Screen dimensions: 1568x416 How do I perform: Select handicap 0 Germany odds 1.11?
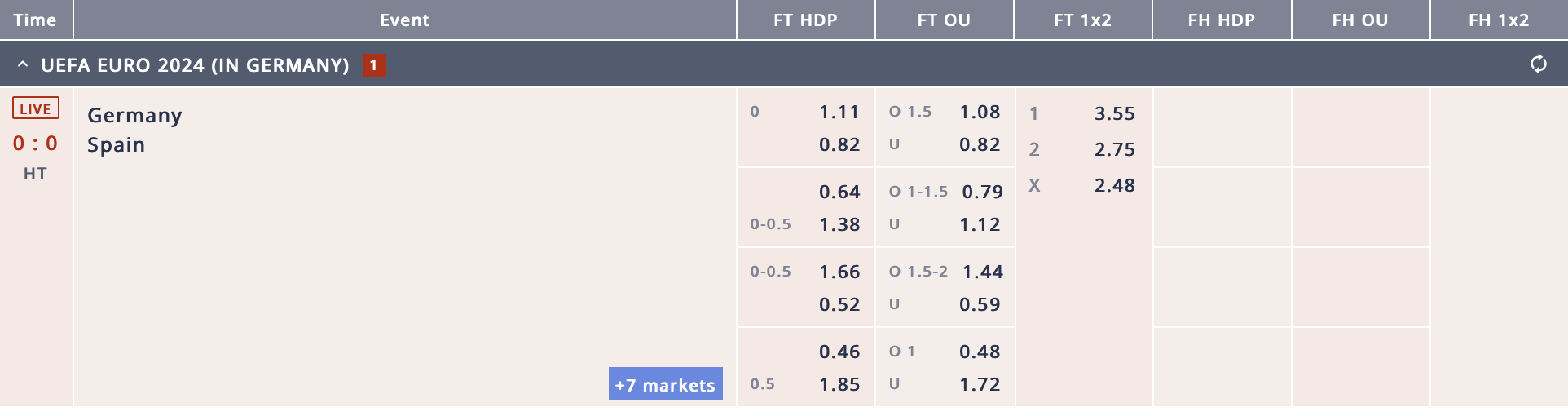coord(839,112)
